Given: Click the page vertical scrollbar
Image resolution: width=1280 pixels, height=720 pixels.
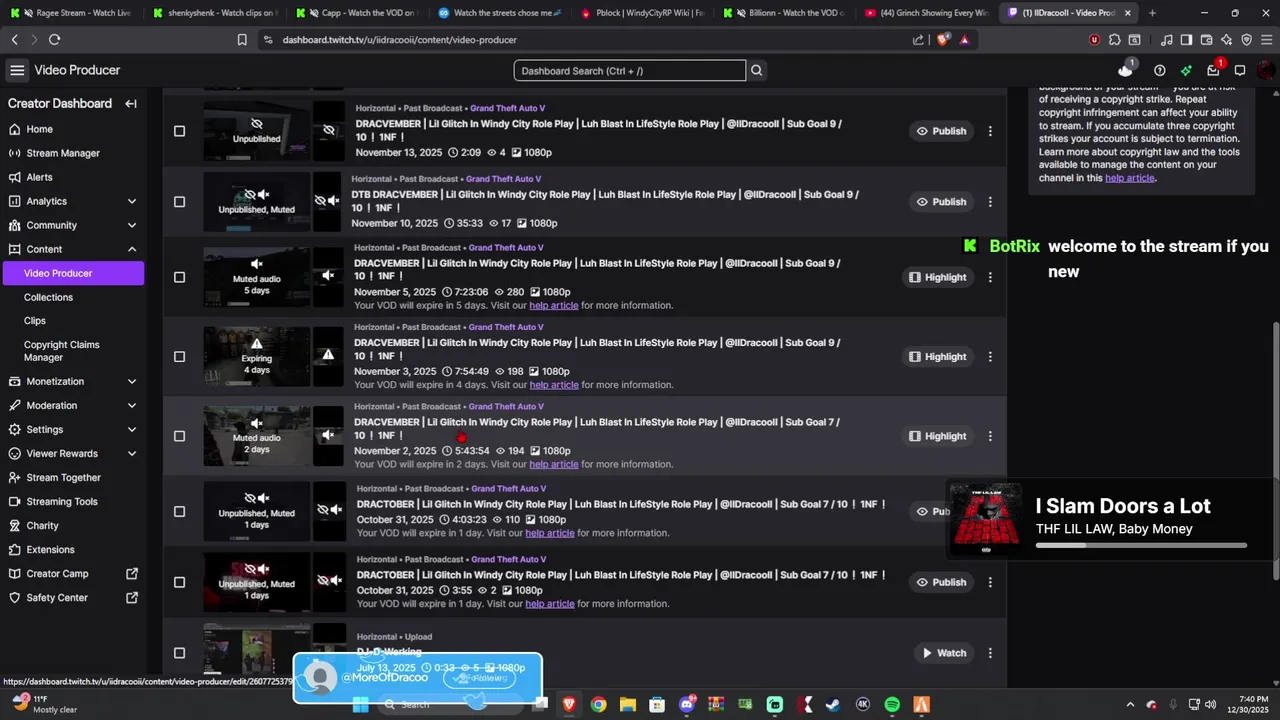Looking at the screenshot, I should 1275,450.
